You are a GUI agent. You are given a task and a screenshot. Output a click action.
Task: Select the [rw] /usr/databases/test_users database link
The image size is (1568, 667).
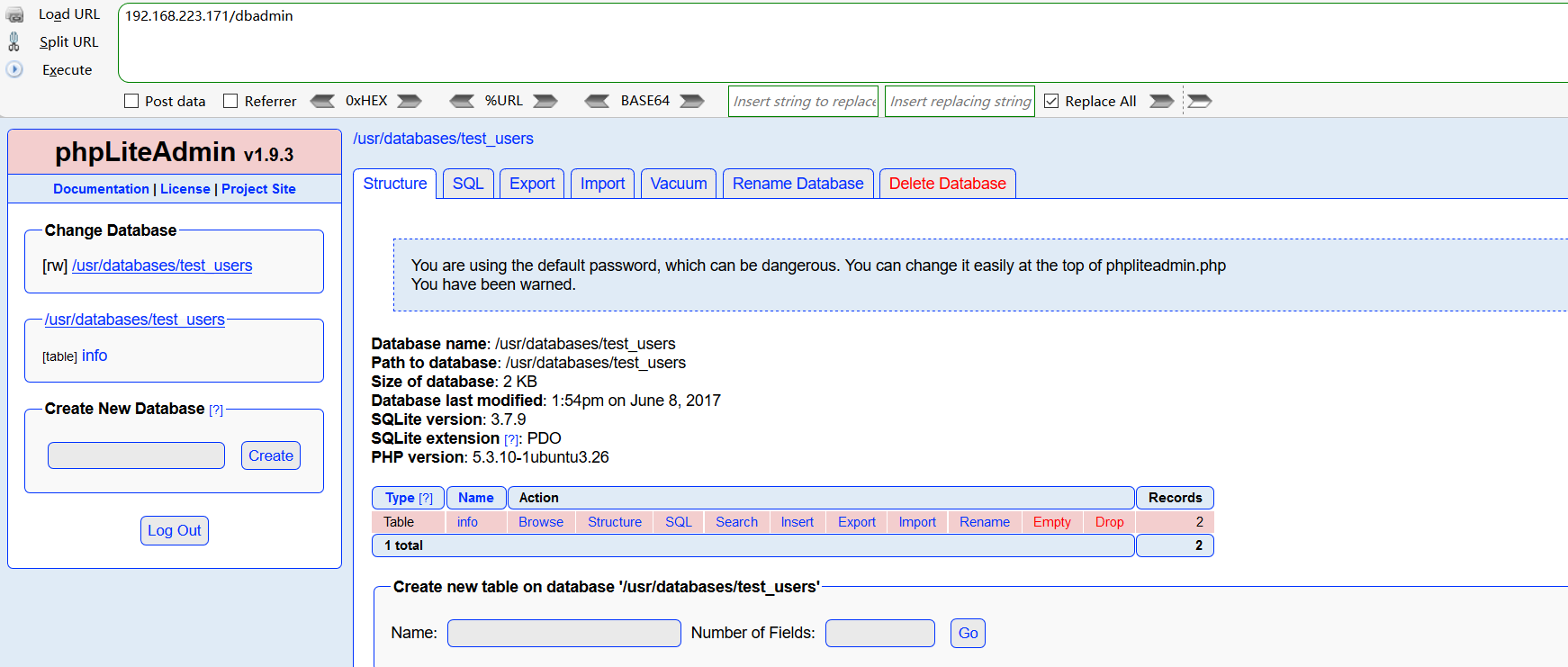(x=162, y=266)
